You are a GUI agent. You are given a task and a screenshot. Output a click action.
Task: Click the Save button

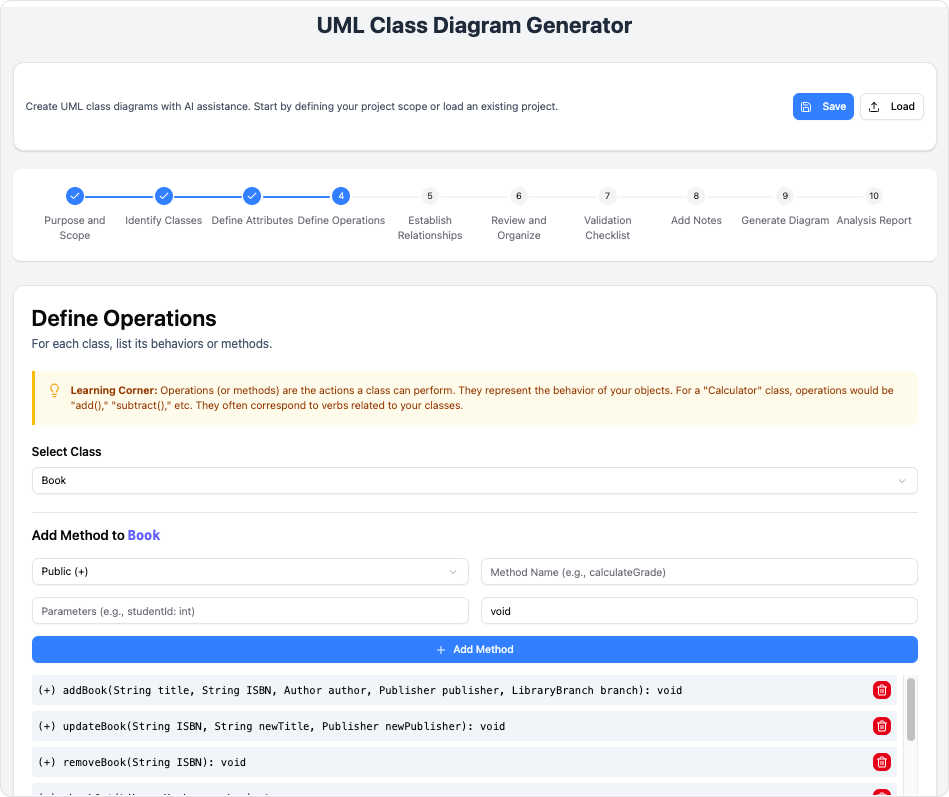(823, 107)
